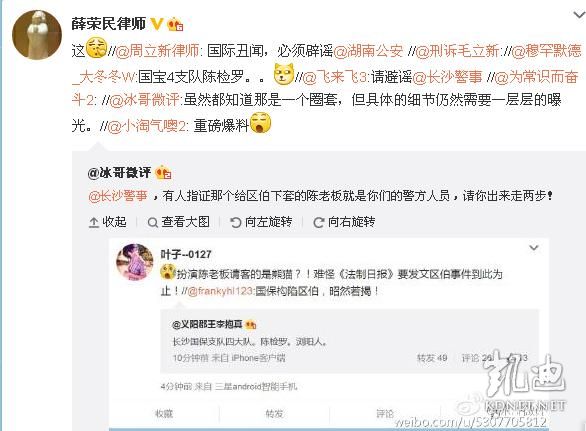This screenshot has width=586, height=431.
Task: Click the 评论 tab in the embedded post
Action: click(x=385, y=413)
